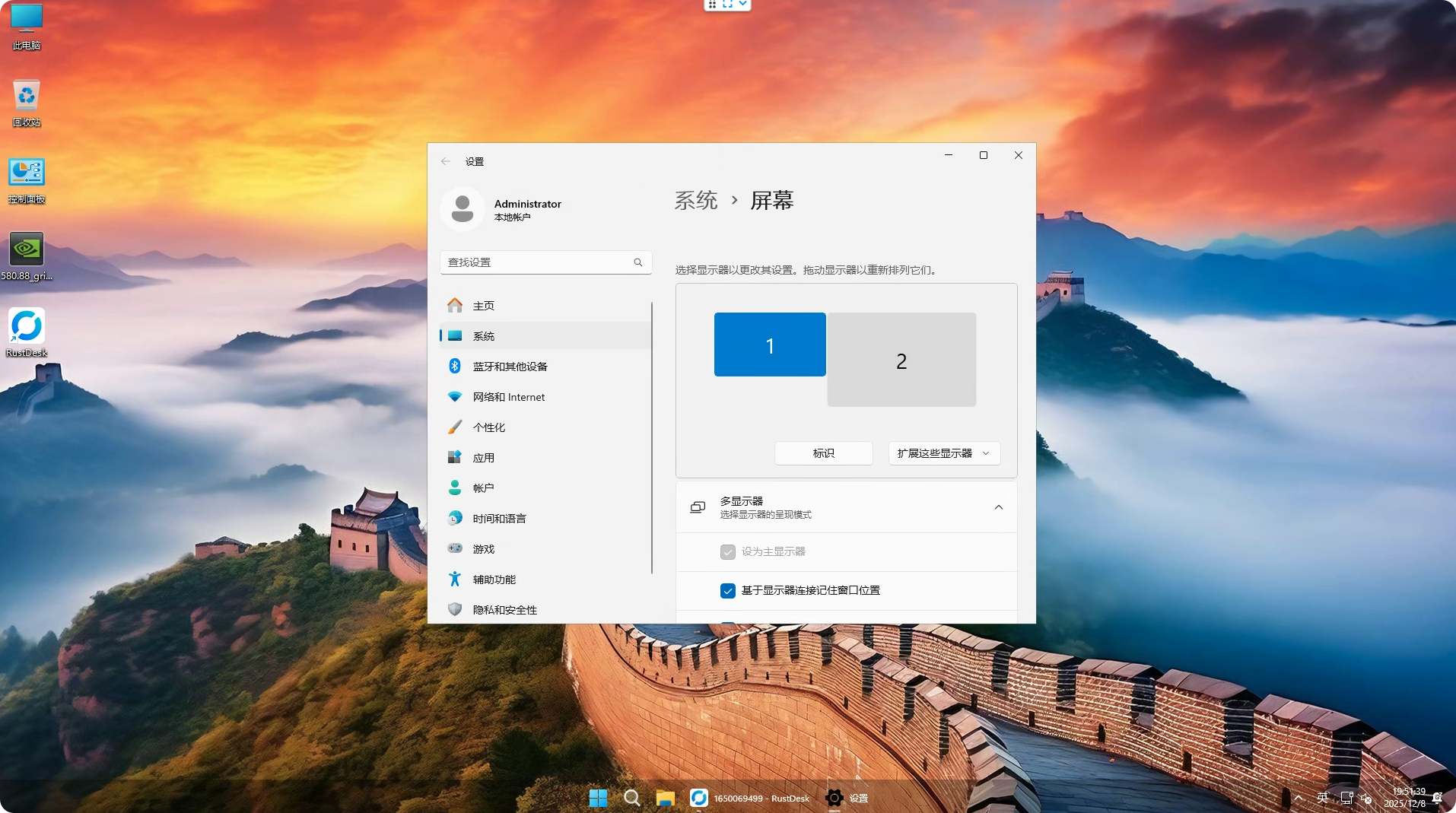Open the RustDesk desktop shortcut
The height and width of the screenshot is (813, 1456).
27,328
